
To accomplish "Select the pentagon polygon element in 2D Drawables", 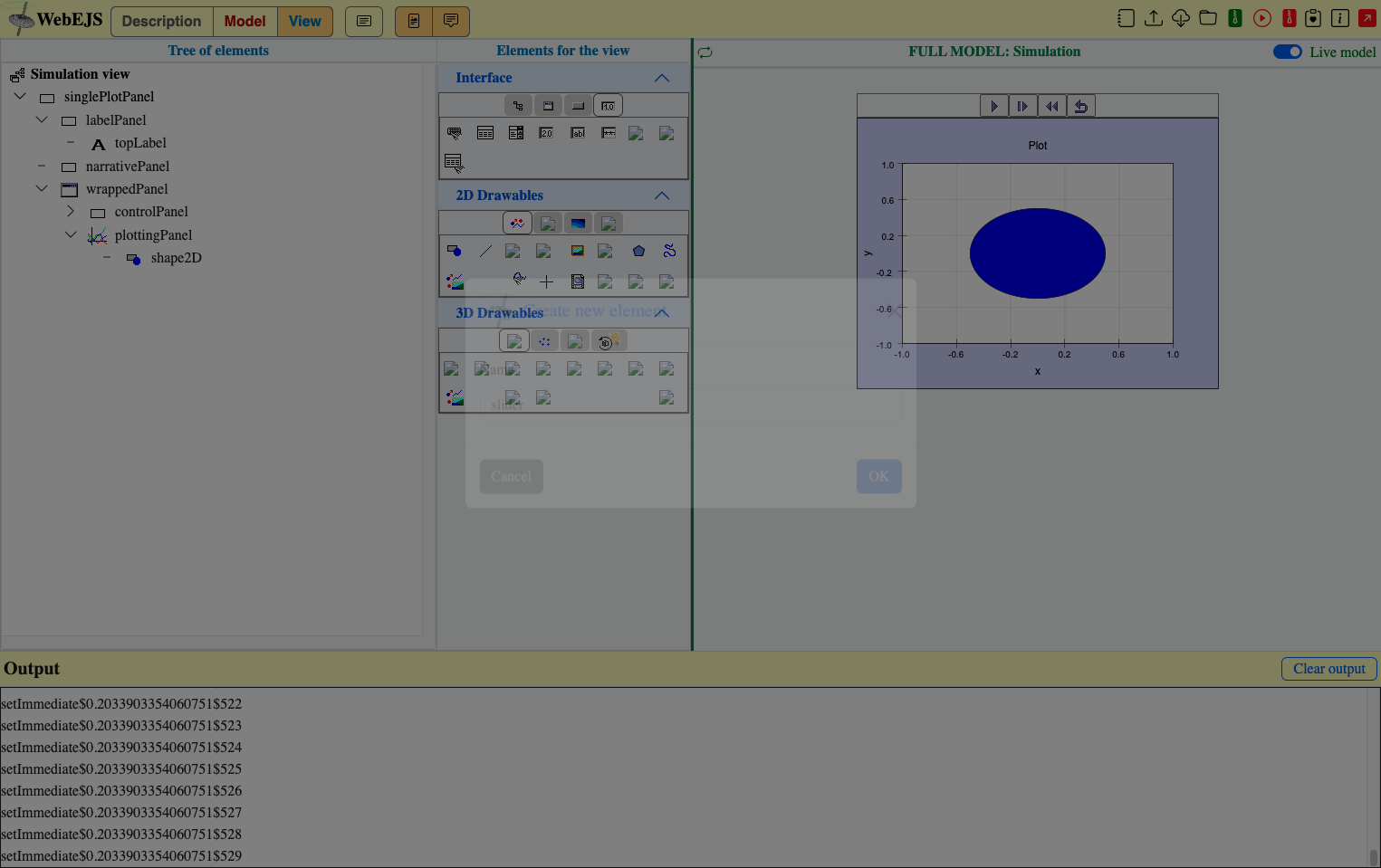I will coord(638,251).
